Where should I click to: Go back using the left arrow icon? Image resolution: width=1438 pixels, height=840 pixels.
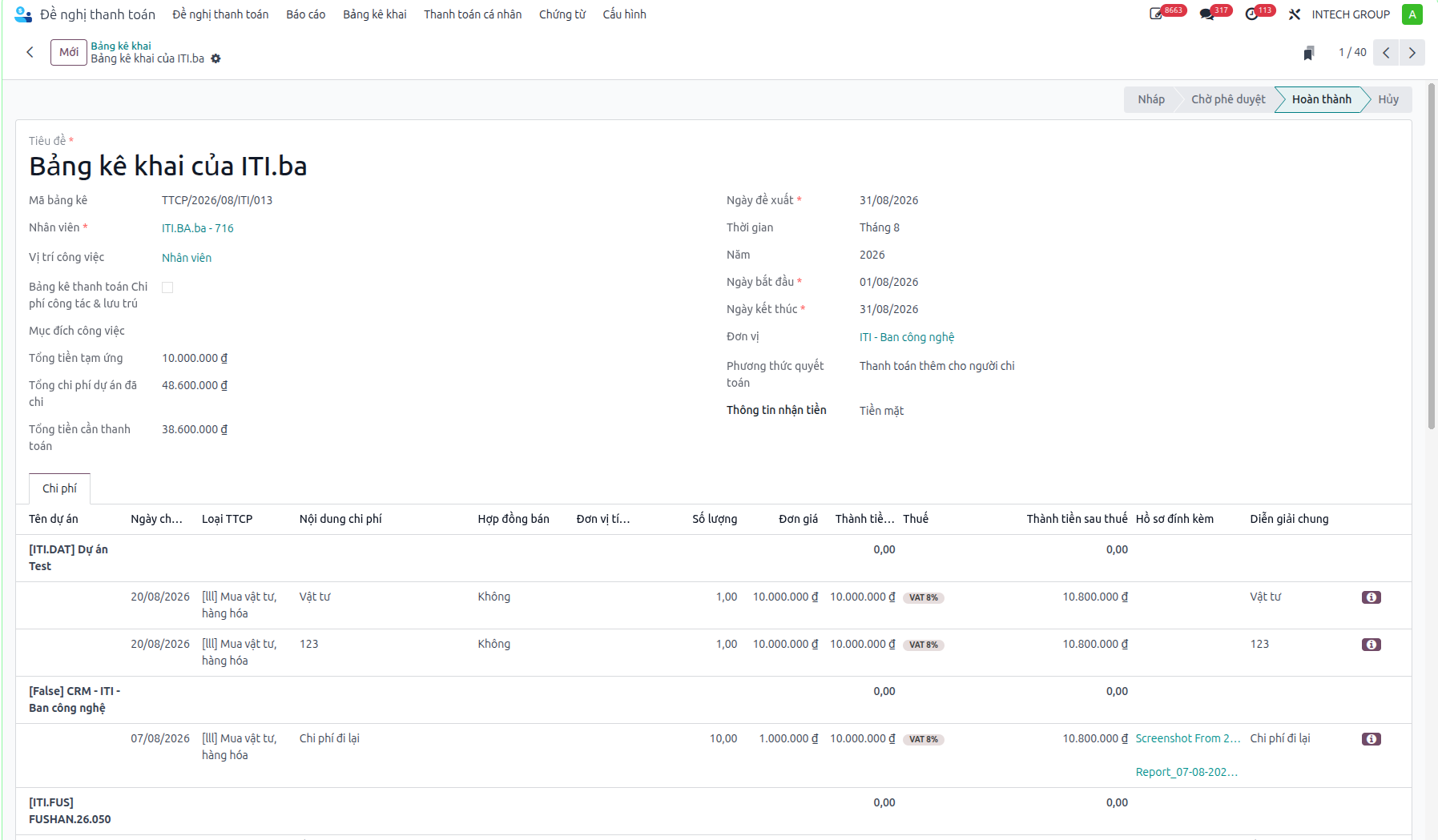tap(30, 52)
